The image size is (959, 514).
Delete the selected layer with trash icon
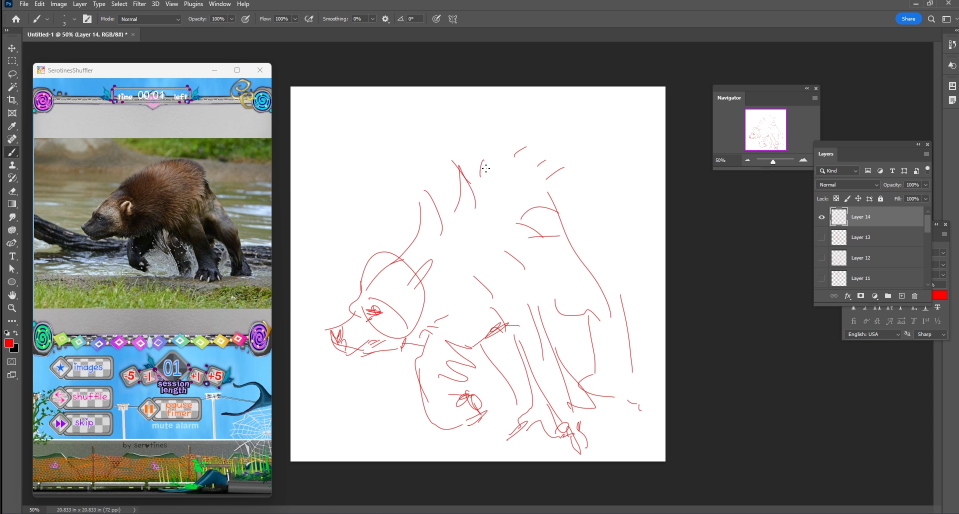click(915, 296)
